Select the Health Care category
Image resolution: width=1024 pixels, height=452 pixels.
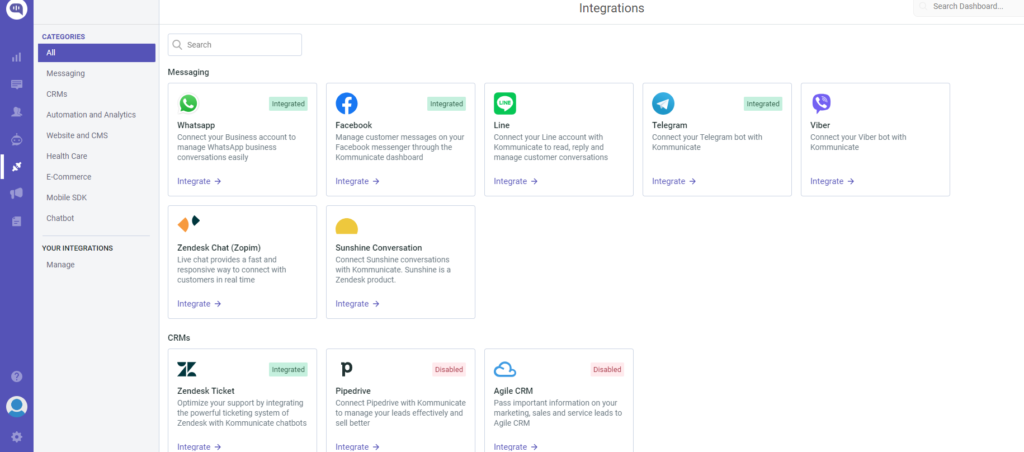point(67,156)
